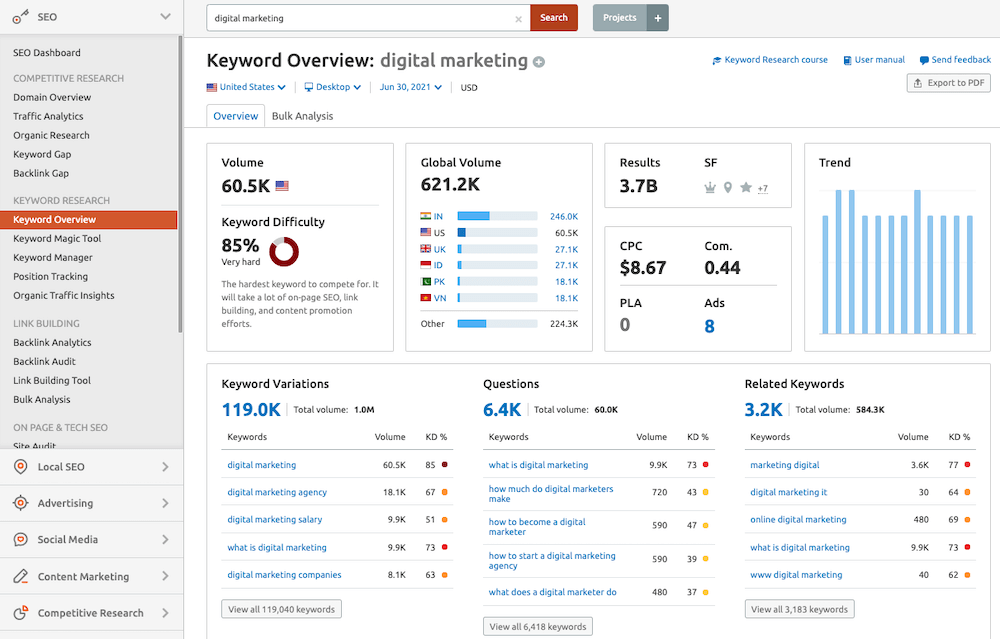The width and height of the screenshot is (1000, 639).
Task: Click the Indonesia flag in Global Volume
Action: [x=425, y=265]
